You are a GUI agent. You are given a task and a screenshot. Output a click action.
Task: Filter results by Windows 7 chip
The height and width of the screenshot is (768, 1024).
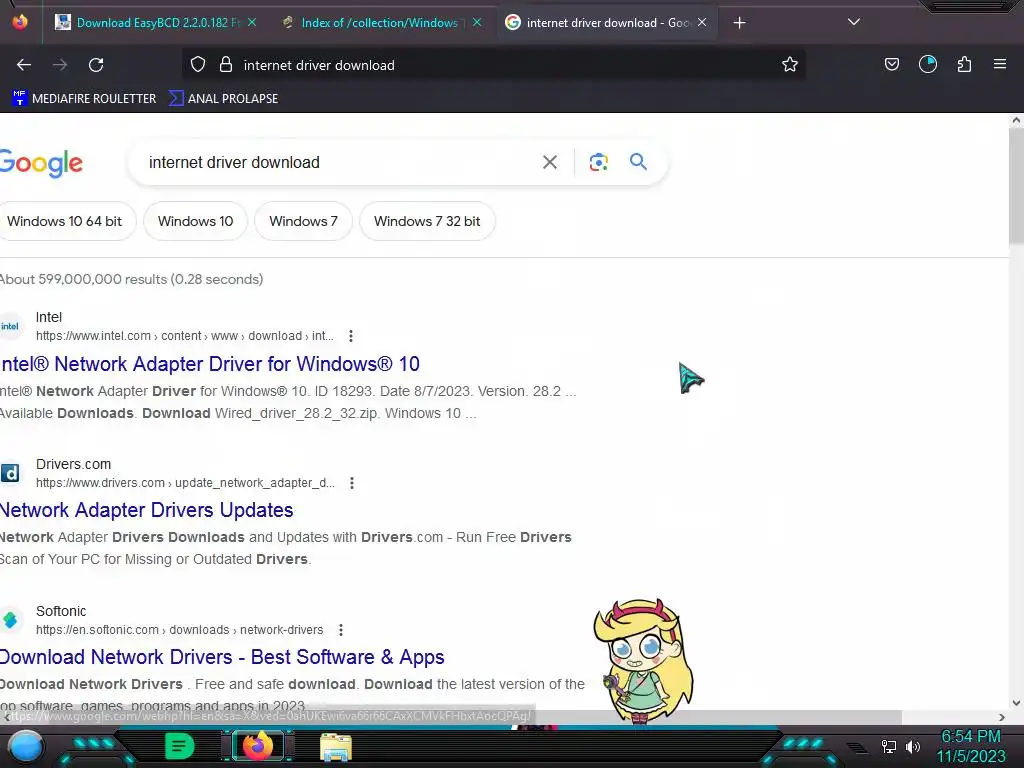(303, 221)
